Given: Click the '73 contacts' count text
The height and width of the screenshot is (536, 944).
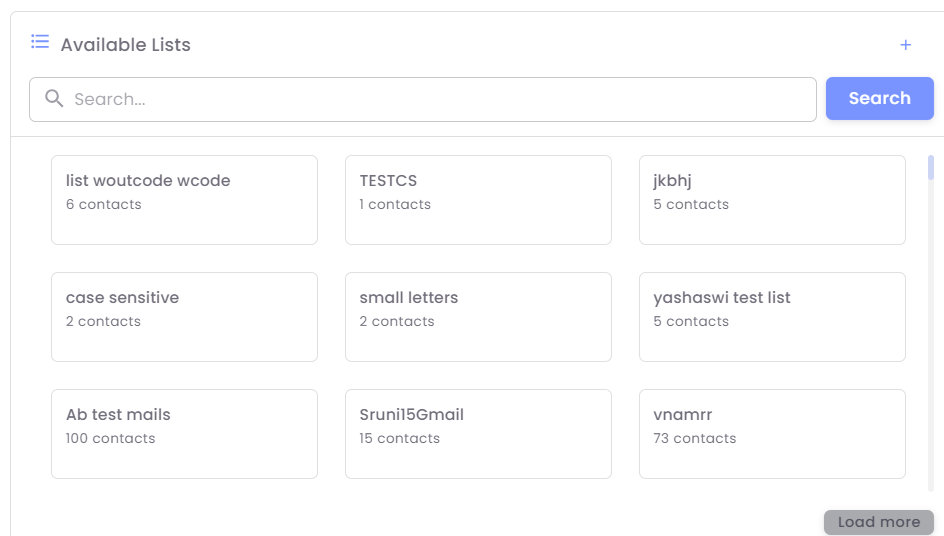Looking at the screenshot, I should click(x=694, y=438).
